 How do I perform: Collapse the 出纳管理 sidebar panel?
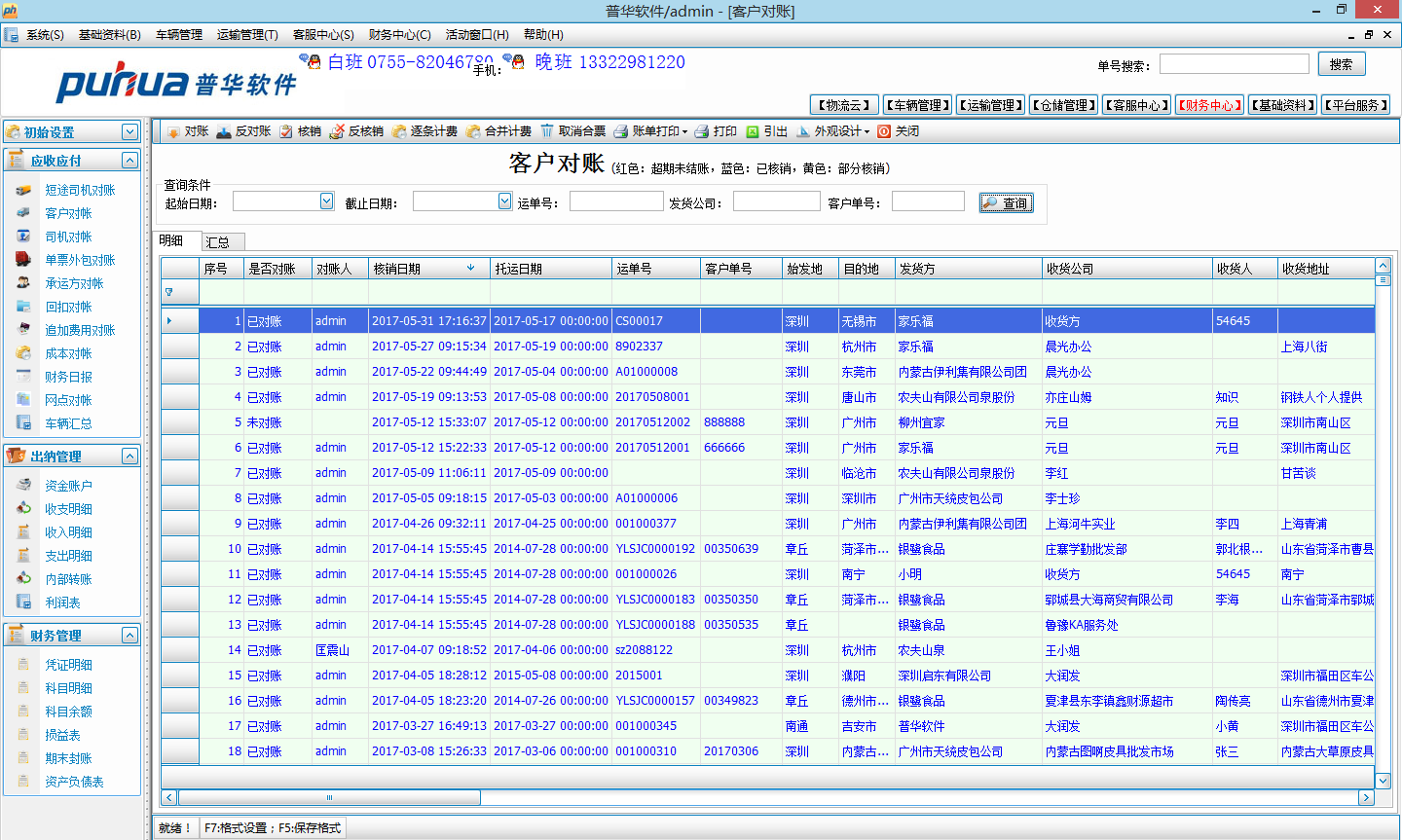click(x=129, y=456)
